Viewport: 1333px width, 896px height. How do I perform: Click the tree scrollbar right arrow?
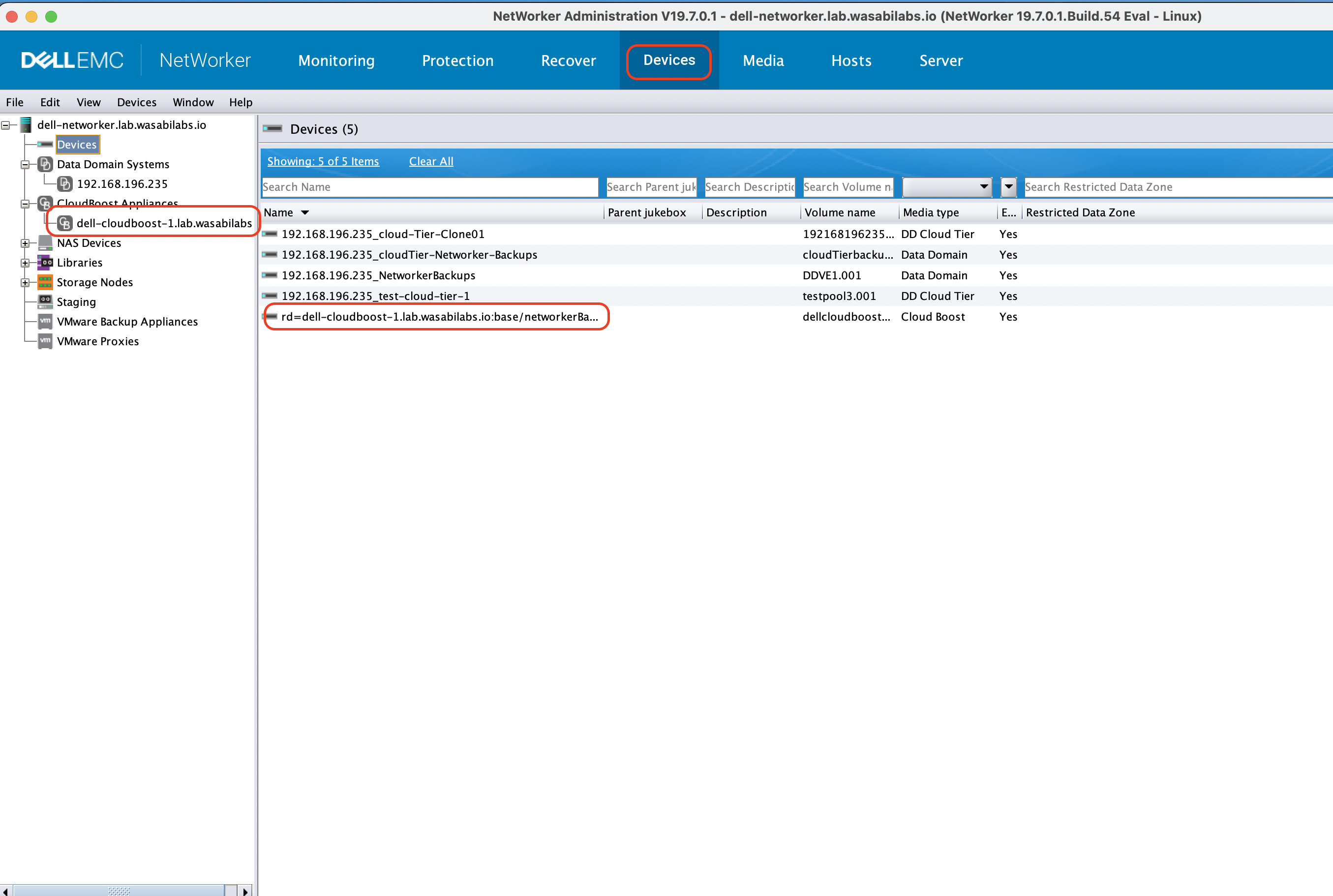(244, 891)
